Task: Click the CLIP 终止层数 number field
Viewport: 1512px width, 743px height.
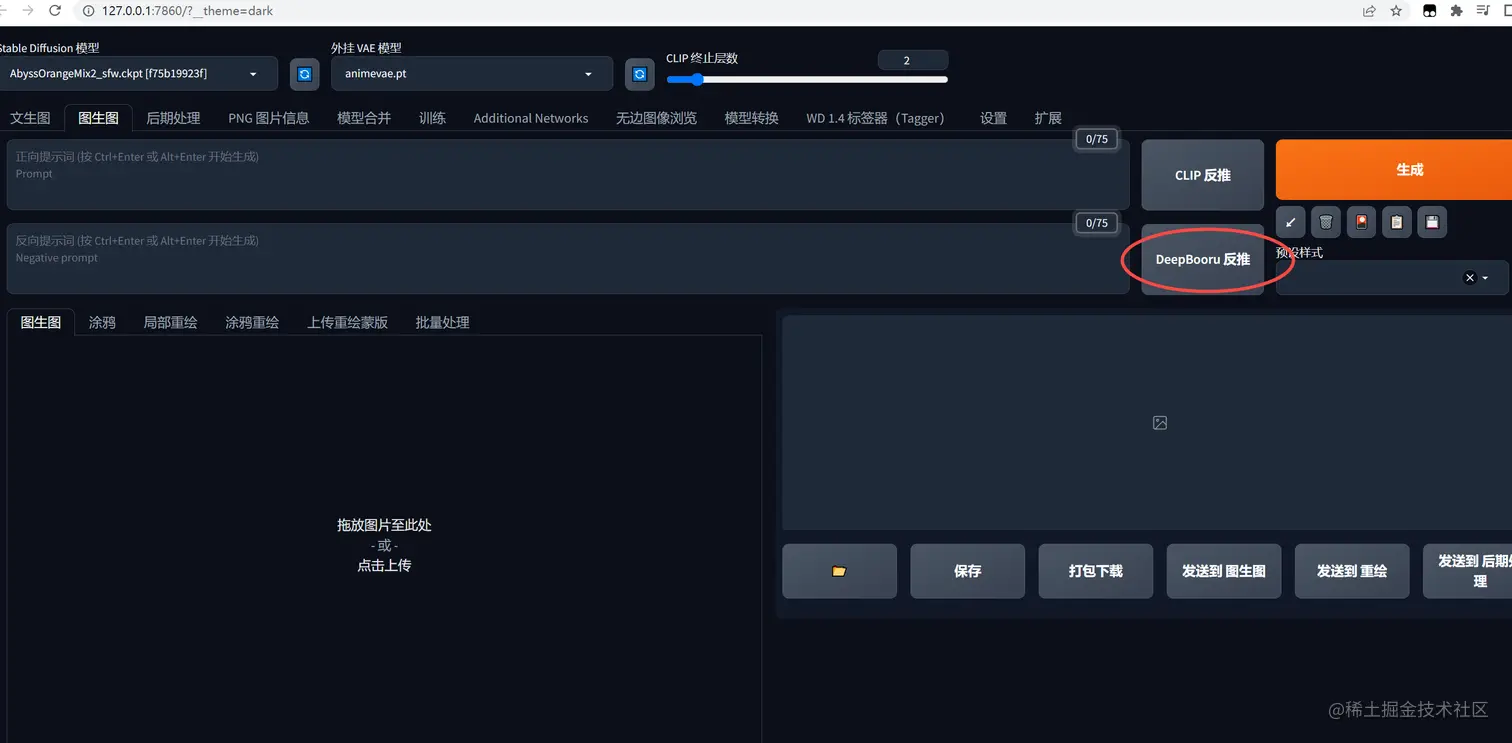Action: point(912,60)
